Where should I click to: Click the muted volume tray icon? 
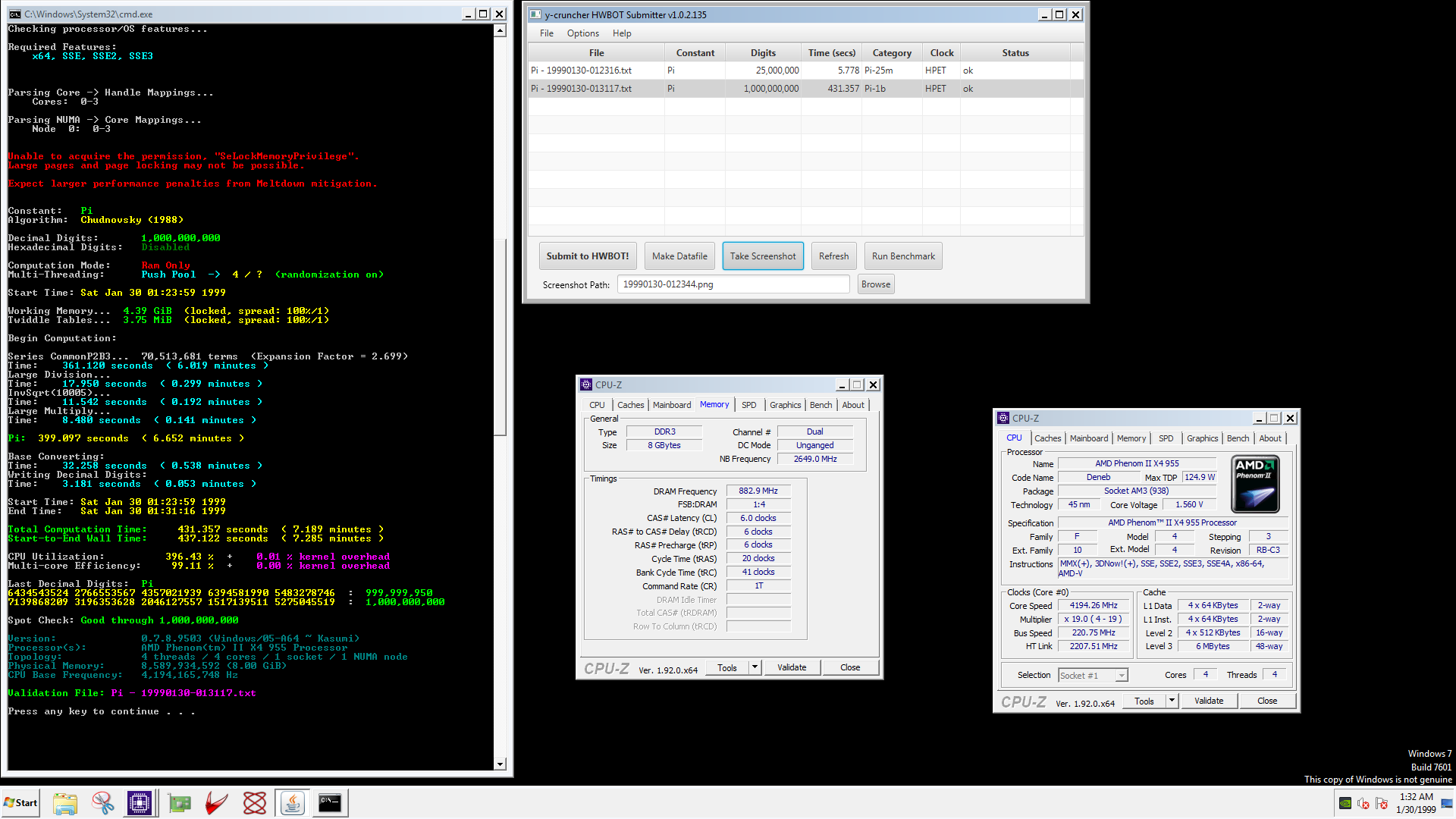[x=1363, y=803]
